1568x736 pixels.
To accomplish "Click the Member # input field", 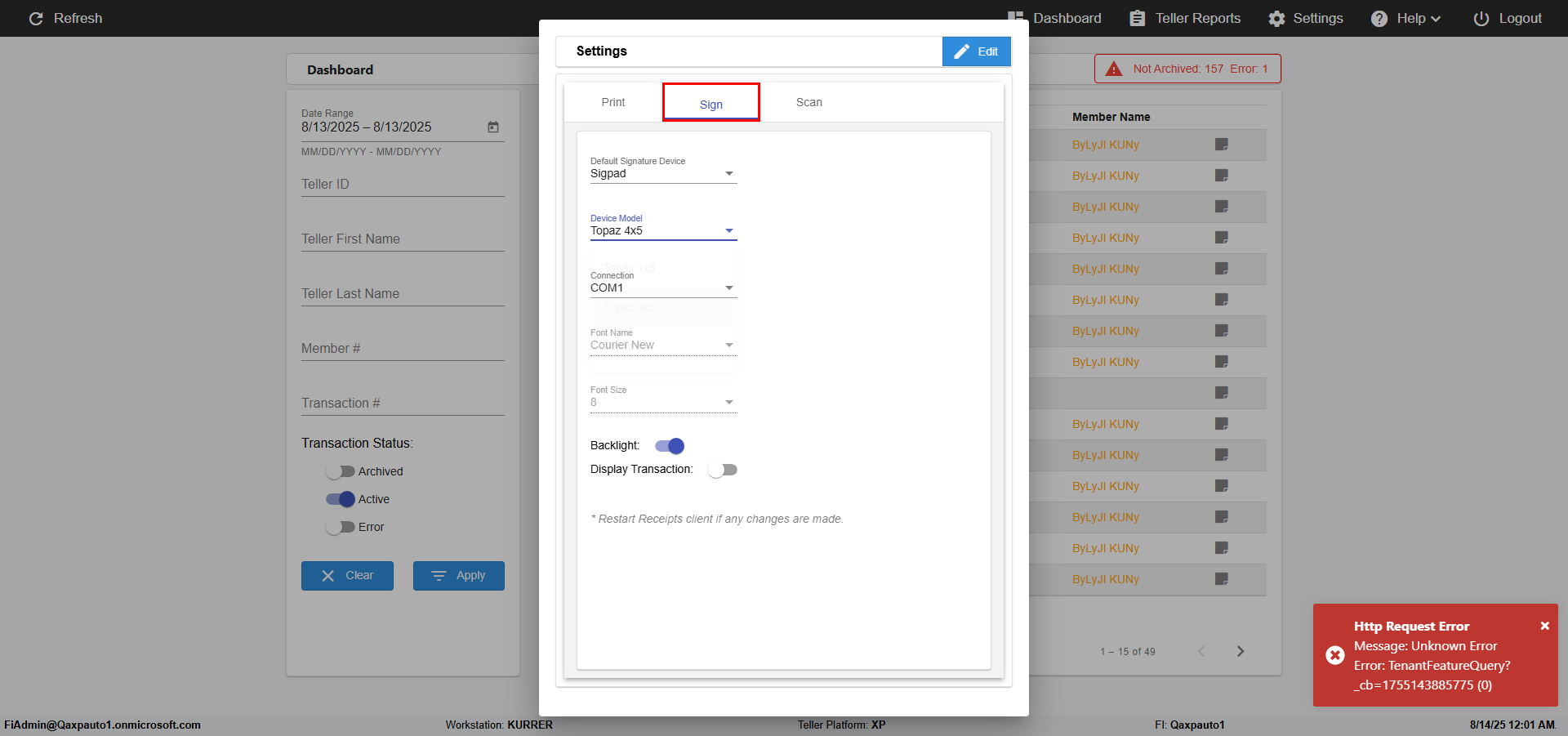I will [403, 349].
